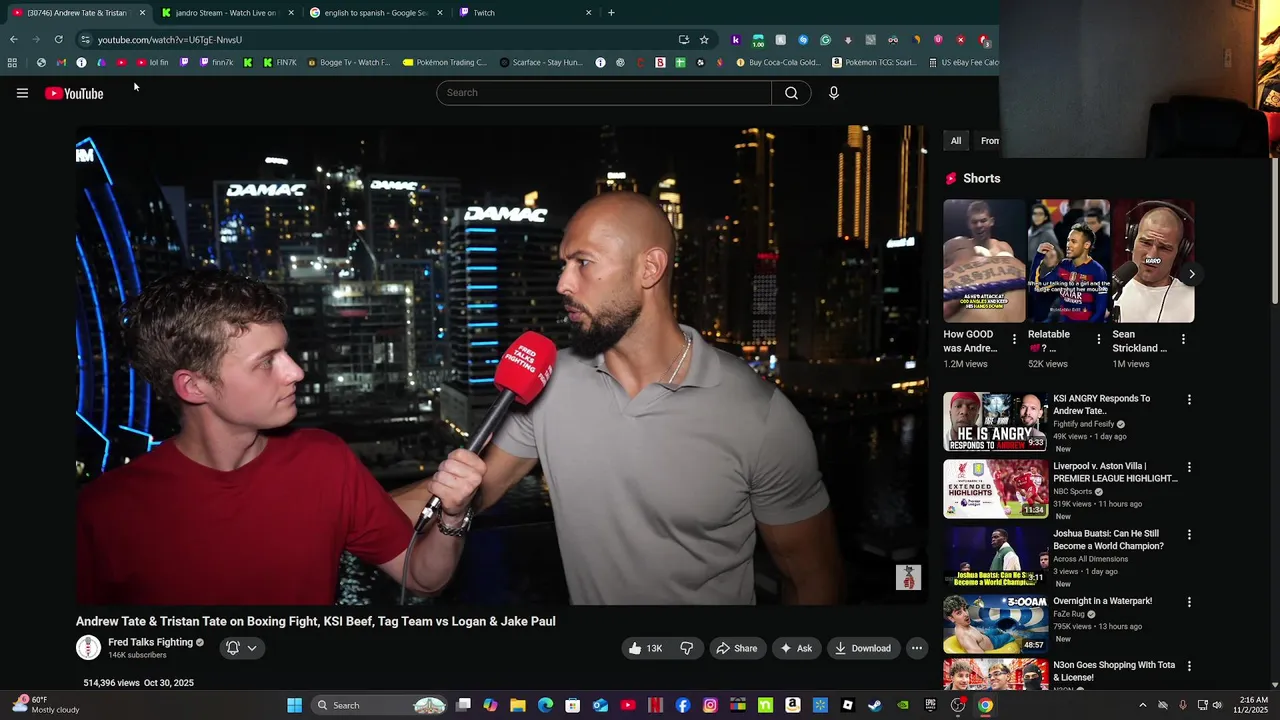Open menu for Overnight in a Waterpark video

pyautogui.click(x=1189, y=602)
